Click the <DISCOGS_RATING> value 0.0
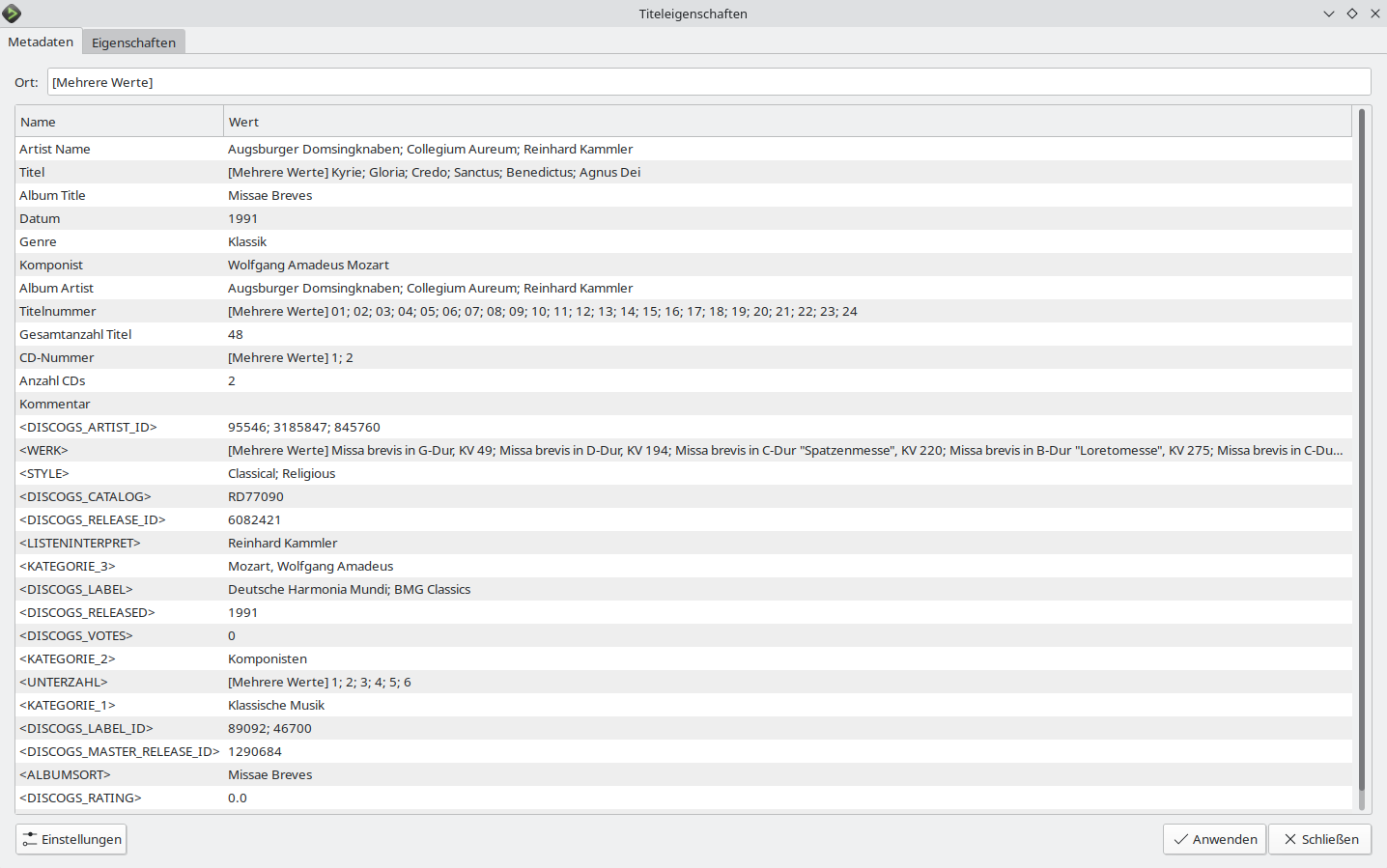The image size is (1387, 868). [238, 798]
